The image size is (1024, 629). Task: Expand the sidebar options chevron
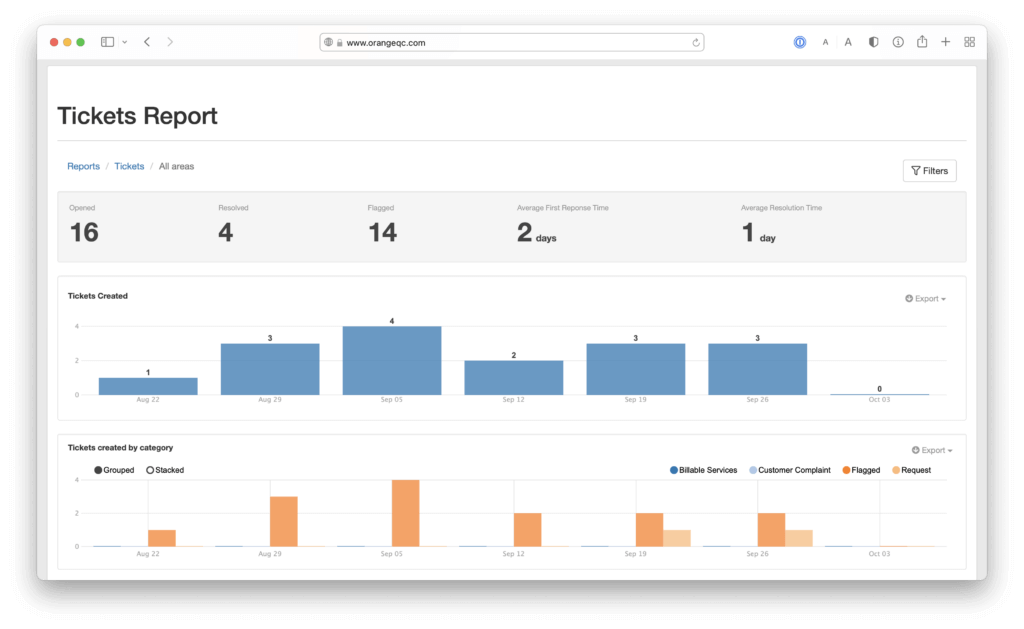(x=124, y=42)
